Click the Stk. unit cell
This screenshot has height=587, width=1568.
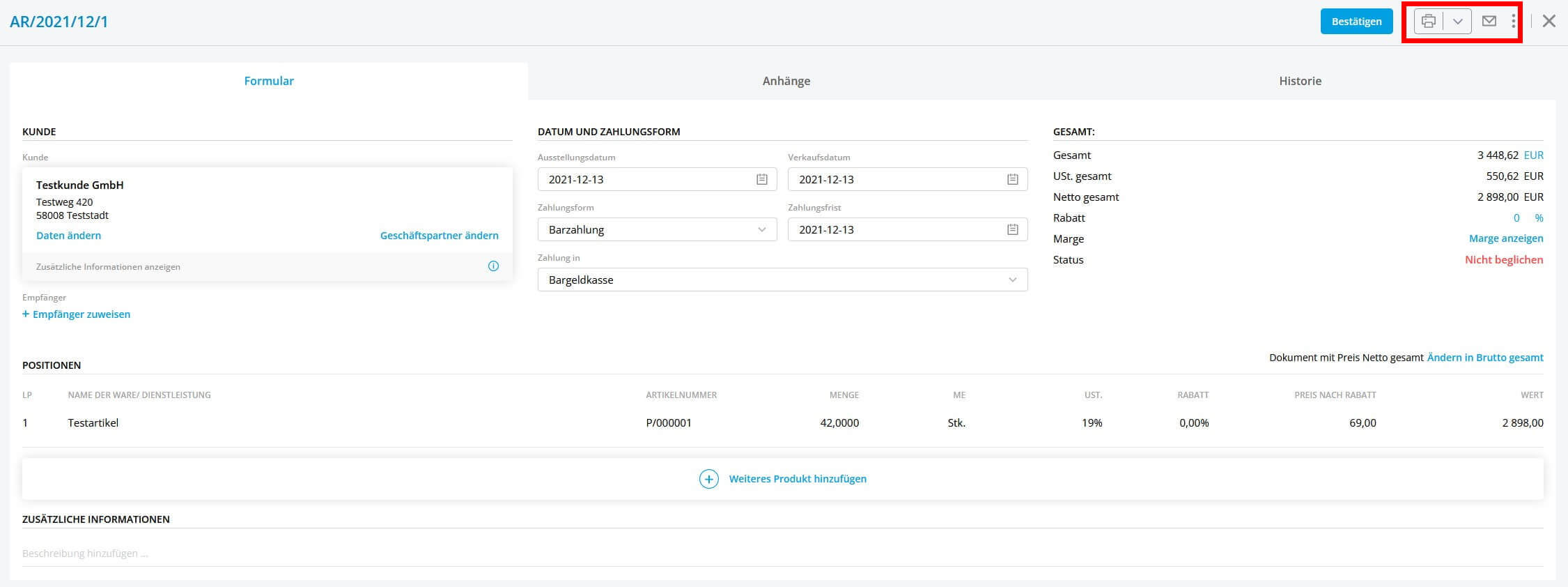(x=956, y=423)
